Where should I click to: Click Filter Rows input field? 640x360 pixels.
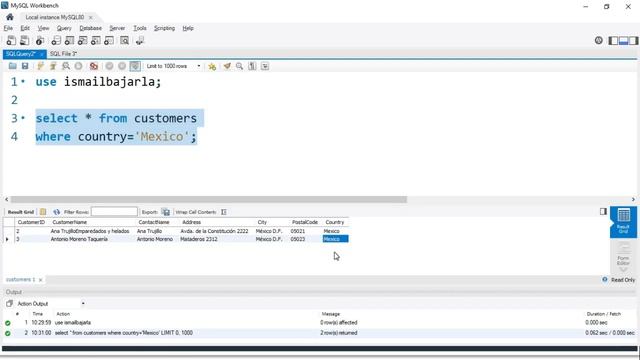coord(114,212)
